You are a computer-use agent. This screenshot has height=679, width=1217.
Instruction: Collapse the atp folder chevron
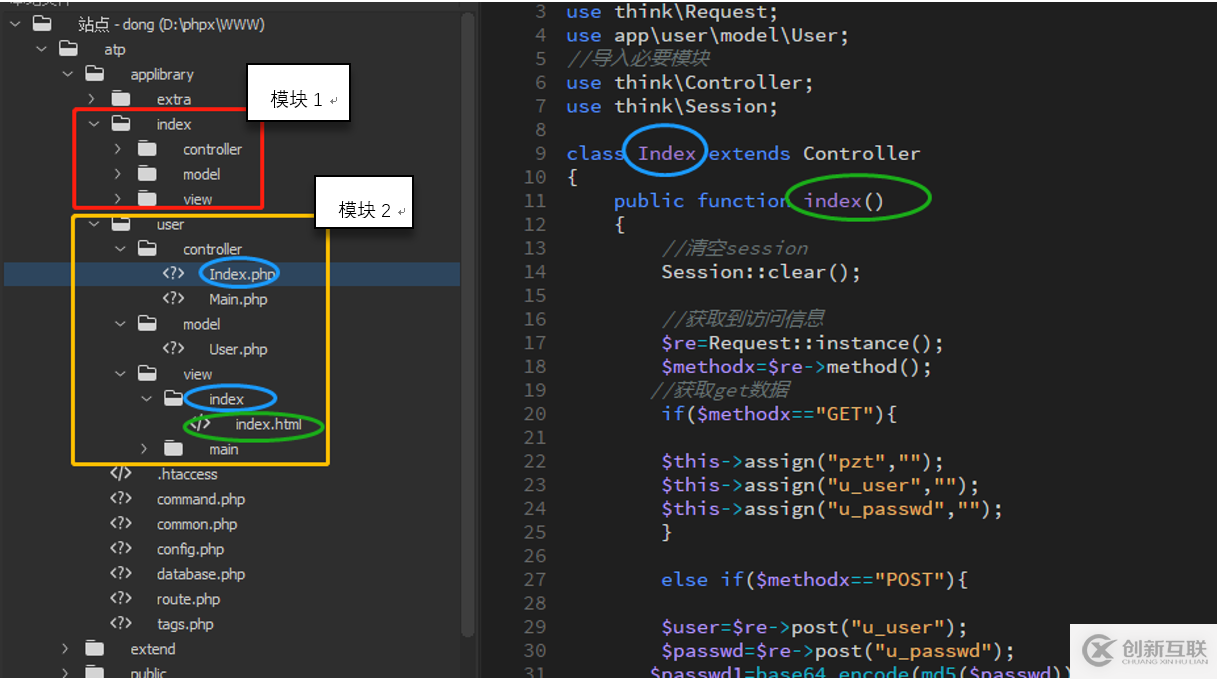tap(41, 49)
